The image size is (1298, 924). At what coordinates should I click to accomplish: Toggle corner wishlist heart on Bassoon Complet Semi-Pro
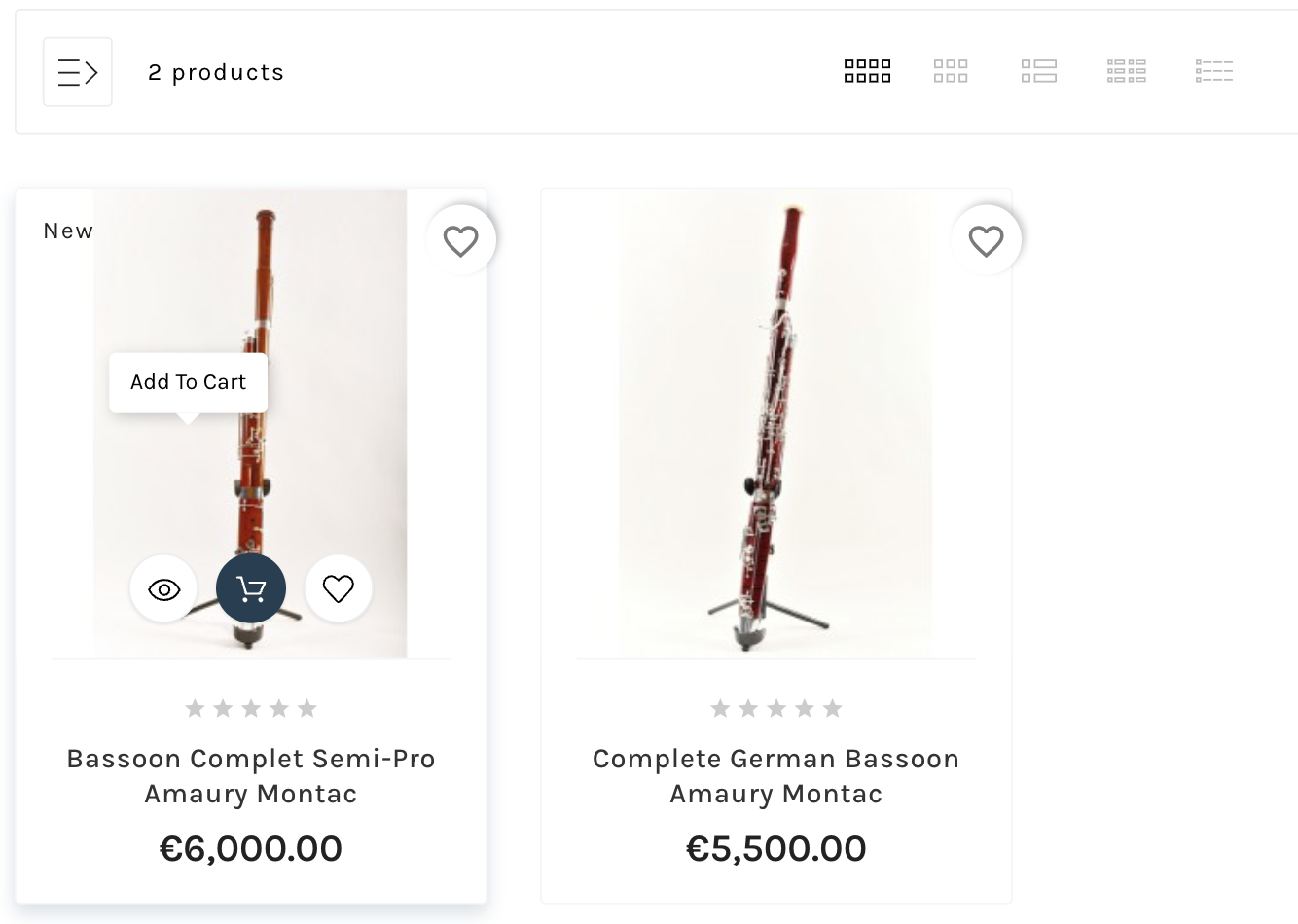[x=460, y=240]
